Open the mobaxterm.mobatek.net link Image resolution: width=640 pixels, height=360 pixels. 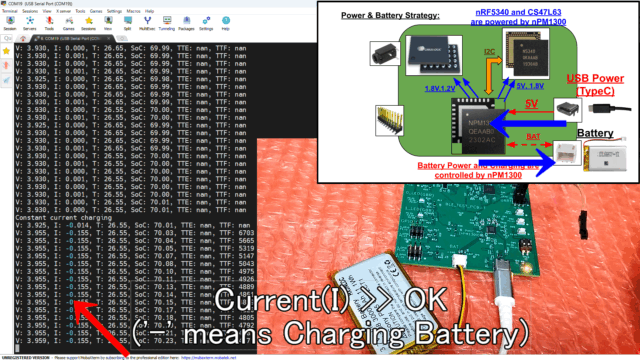(x=209, y=358)
